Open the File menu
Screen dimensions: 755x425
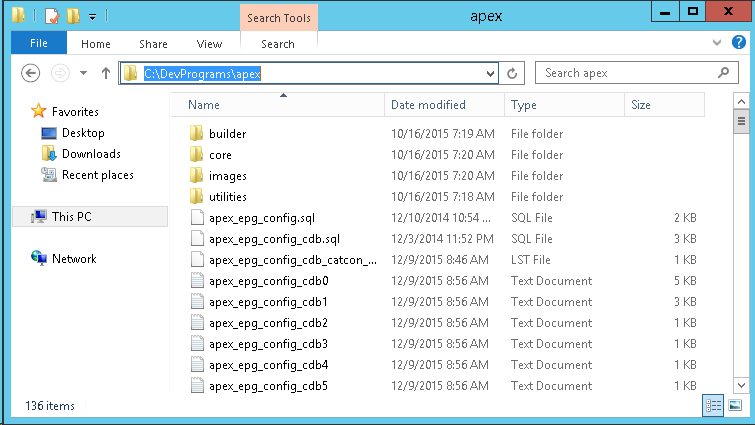(39, 43)
